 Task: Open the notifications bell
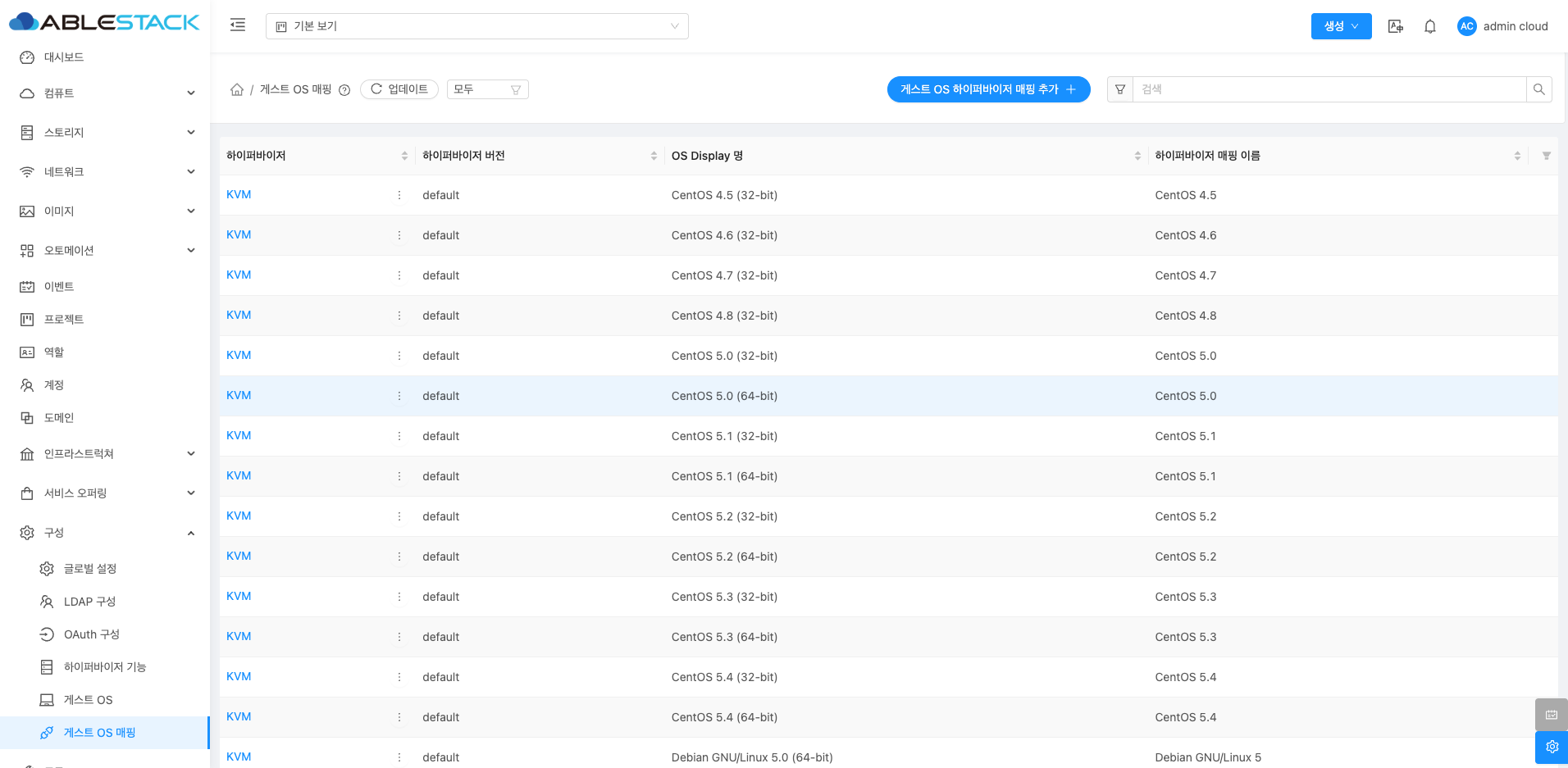point(1429,26)
